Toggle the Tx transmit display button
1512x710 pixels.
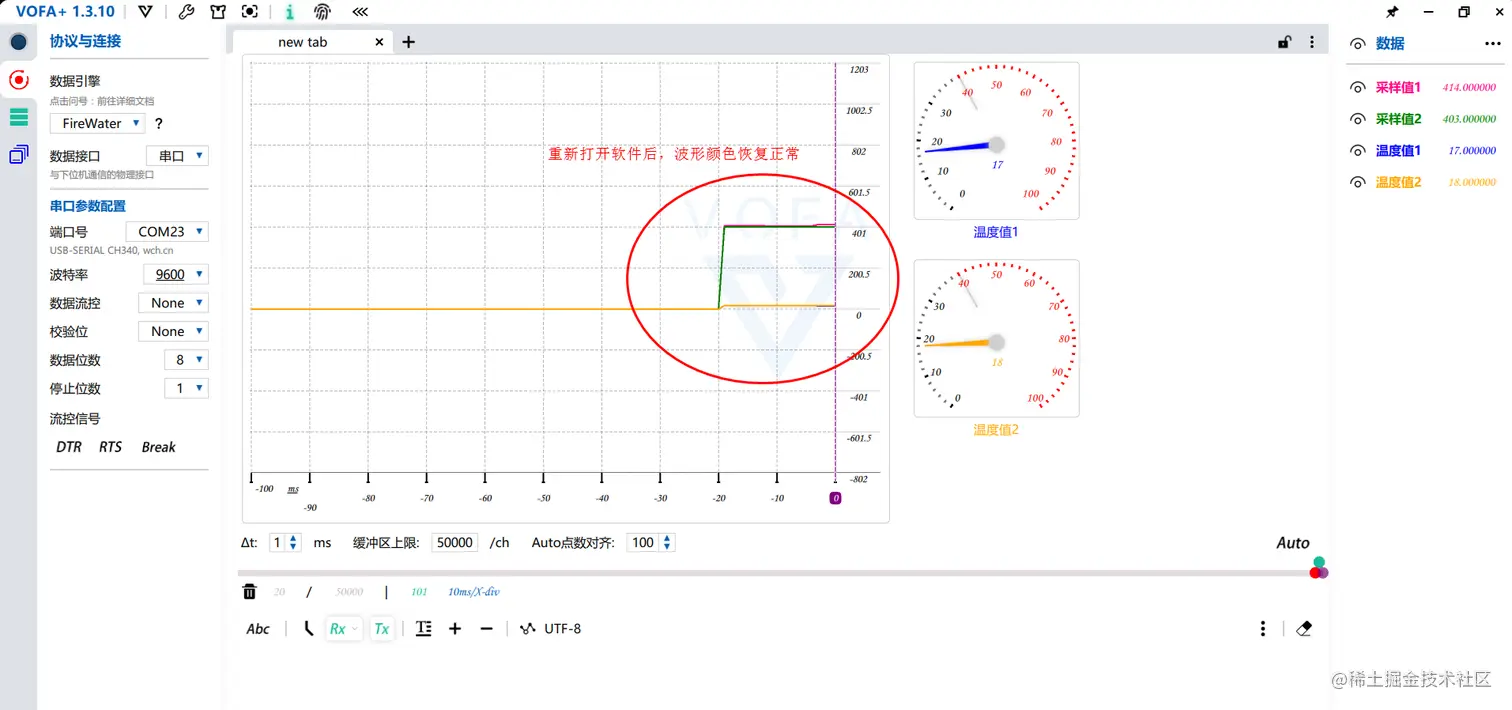point(381,628)
